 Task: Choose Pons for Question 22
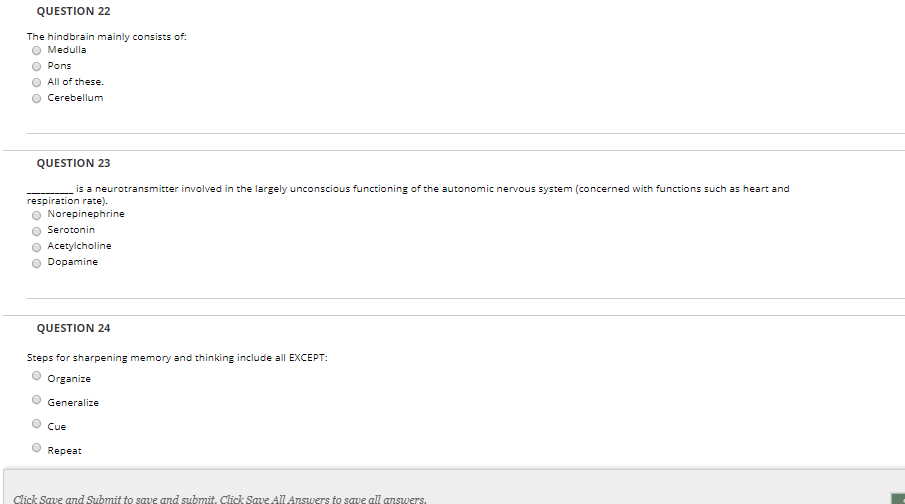click(x=36, y=66)
